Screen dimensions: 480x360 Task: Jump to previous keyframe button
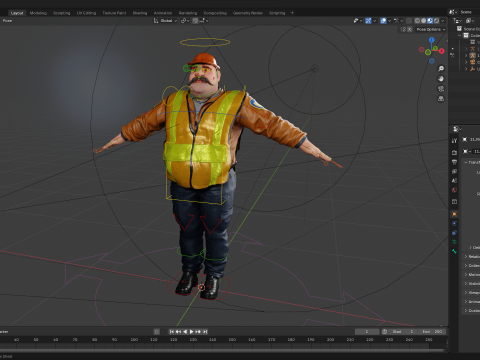click(x=178, y=332)
